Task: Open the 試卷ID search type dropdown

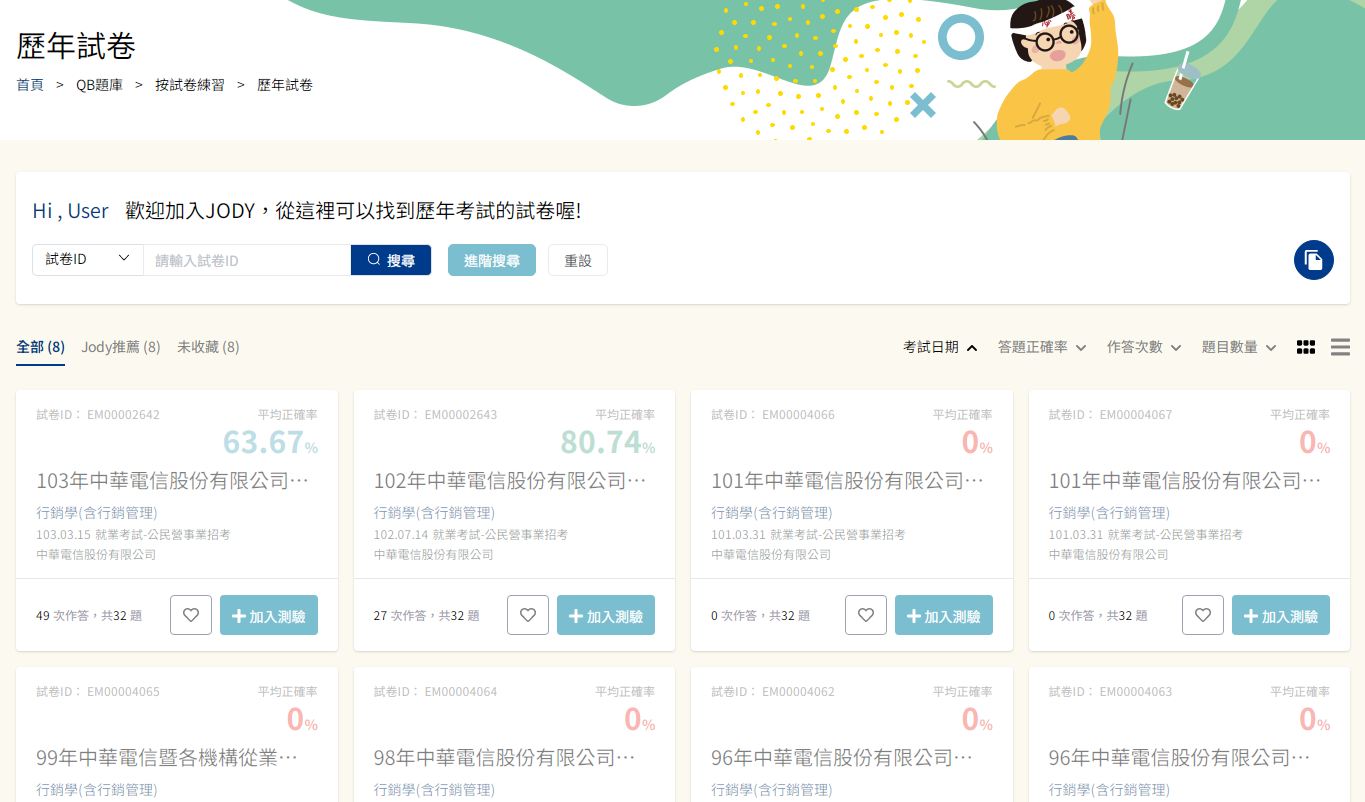Action: 88,260
